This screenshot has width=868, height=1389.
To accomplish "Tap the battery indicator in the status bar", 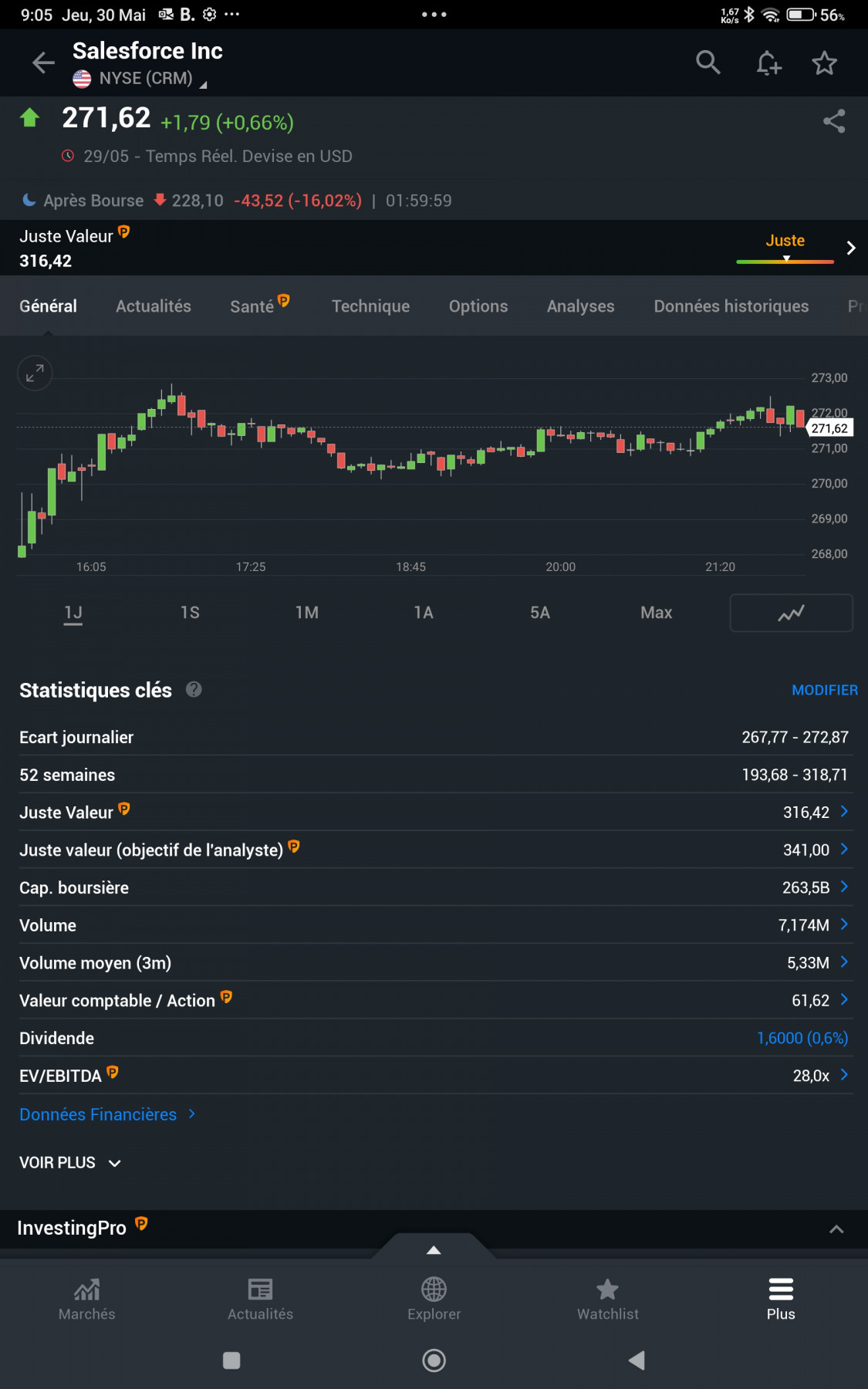I will click(x=801, y=15).
